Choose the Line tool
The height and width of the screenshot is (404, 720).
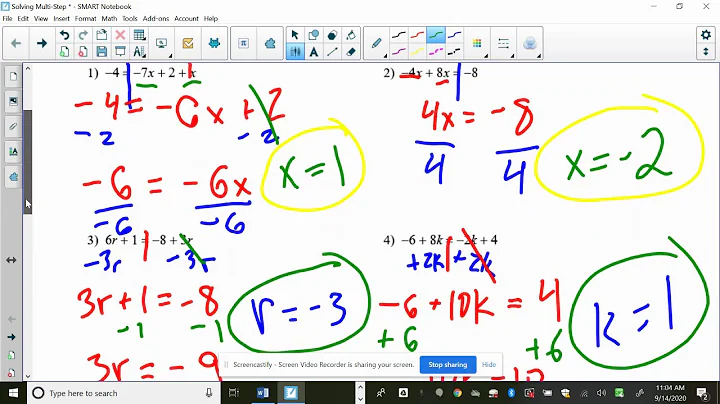click(x=332, y=51)
